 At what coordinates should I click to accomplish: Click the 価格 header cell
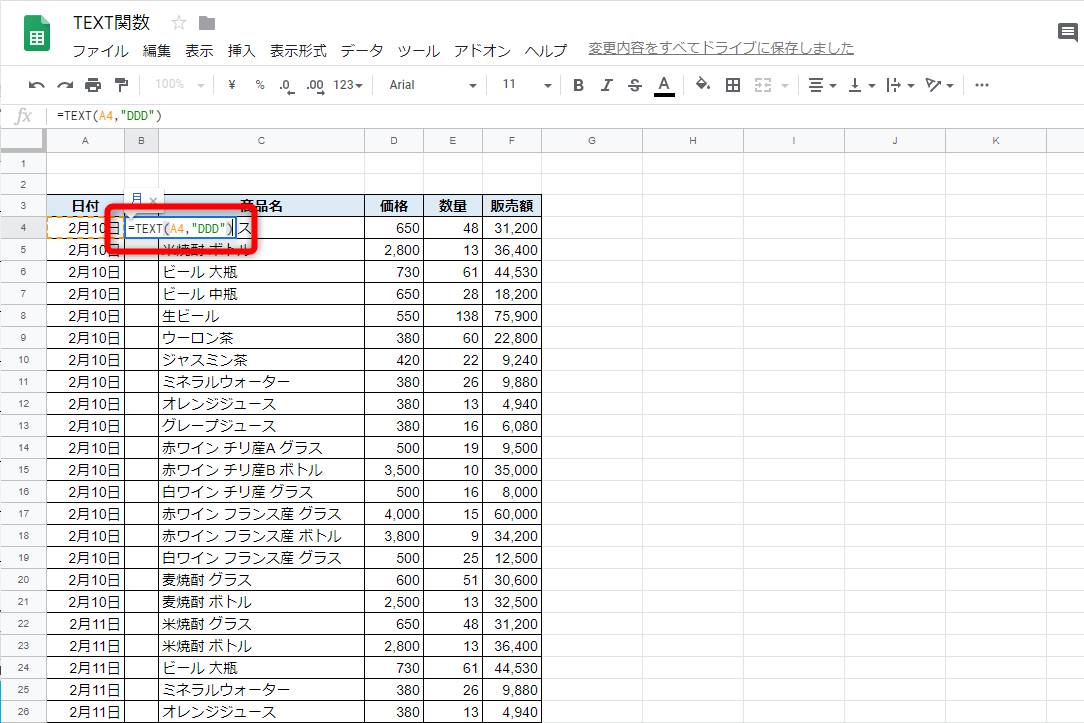coord(394,206)
